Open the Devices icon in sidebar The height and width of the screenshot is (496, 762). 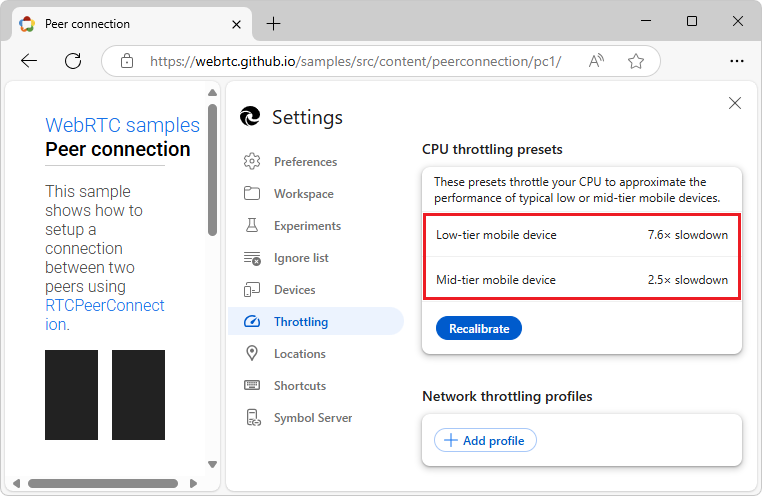pyautogui.click(x=252, y=290)
